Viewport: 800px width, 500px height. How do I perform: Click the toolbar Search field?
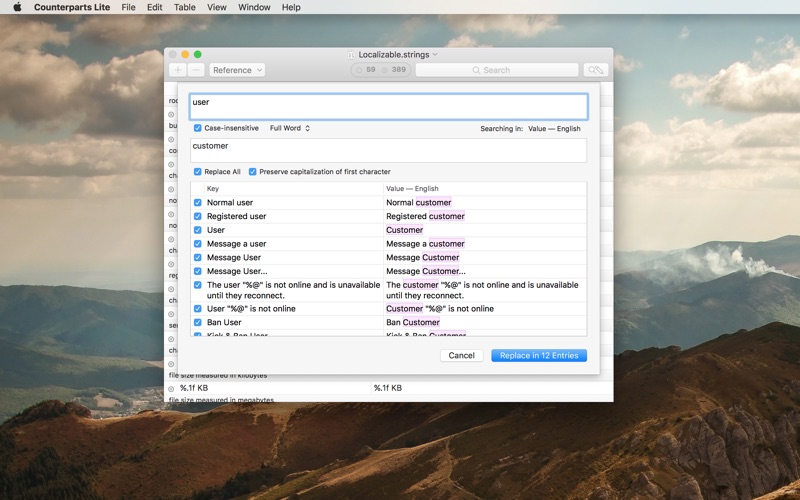coord(497,70)
